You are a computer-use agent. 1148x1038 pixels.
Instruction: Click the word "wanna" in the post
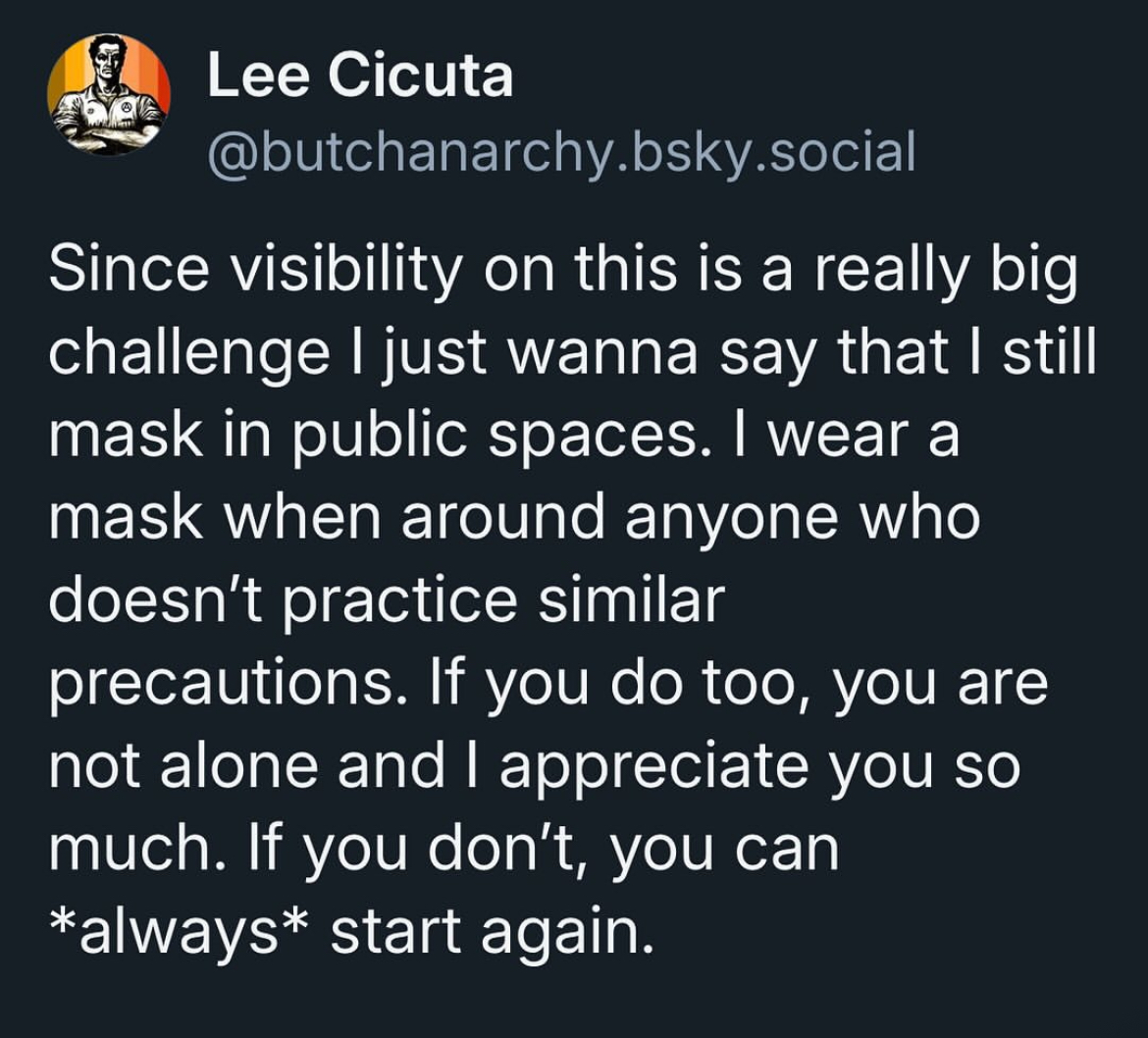602,355
